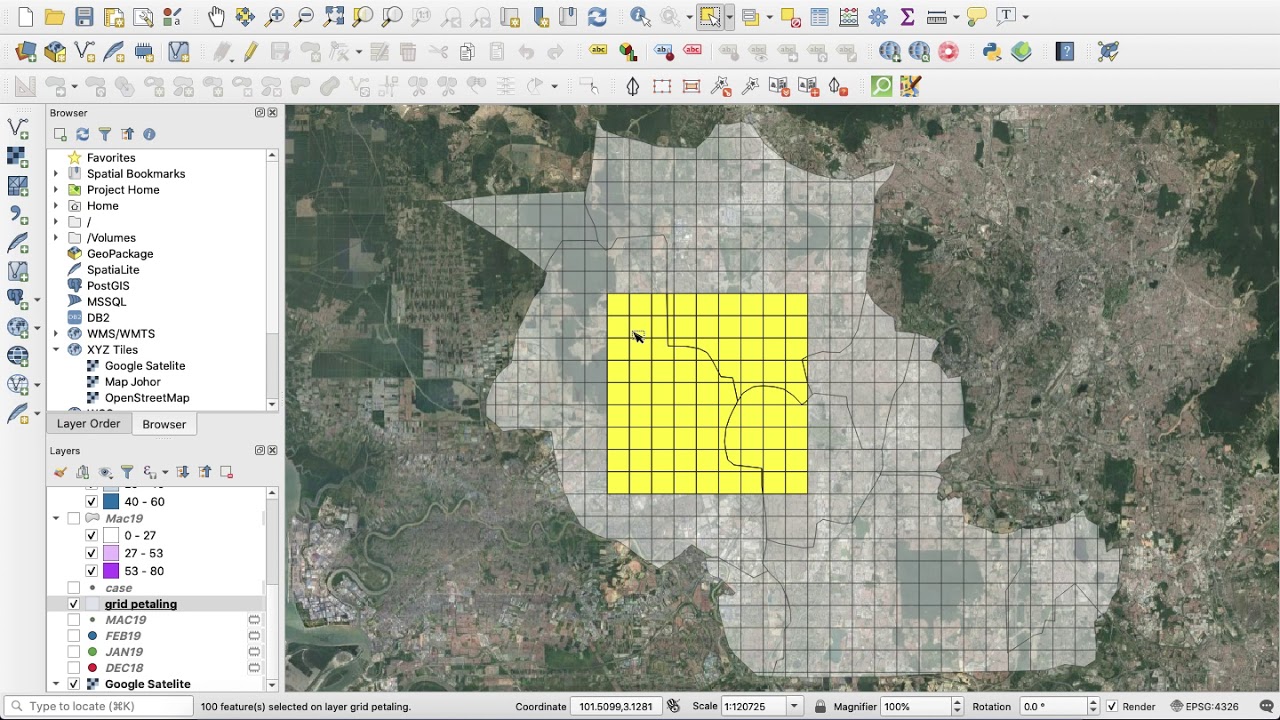
Task: Activate the Zoom In magnifier tool
Action: (x=275, y=17)
